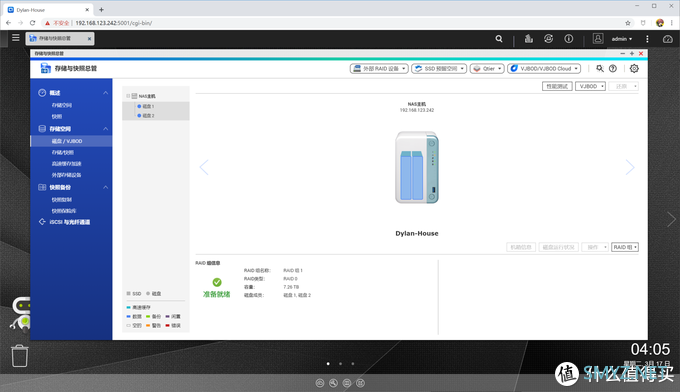Viewport: 680px width, 392px height.
Task: Open the RAID 组 dropdown button
Action: pos(624,247)
